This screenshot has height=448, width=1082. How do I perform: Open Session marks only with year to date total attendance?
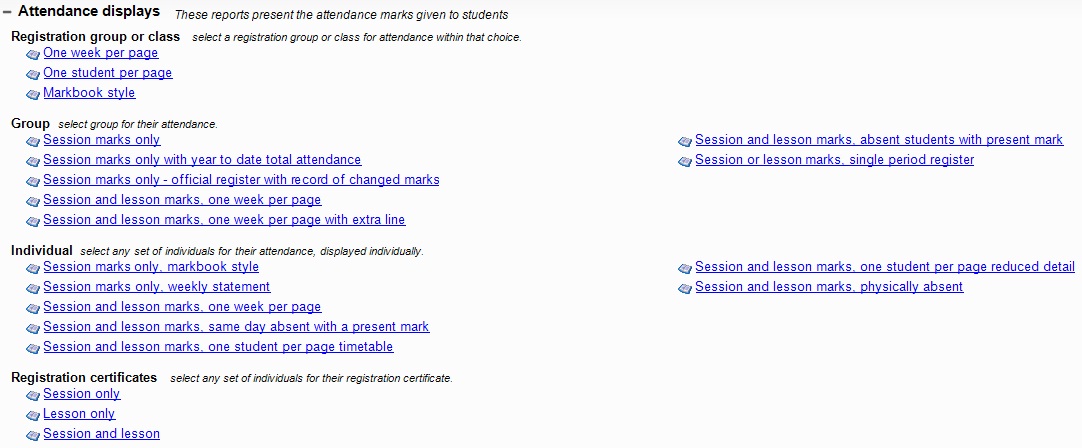[202, 159]
